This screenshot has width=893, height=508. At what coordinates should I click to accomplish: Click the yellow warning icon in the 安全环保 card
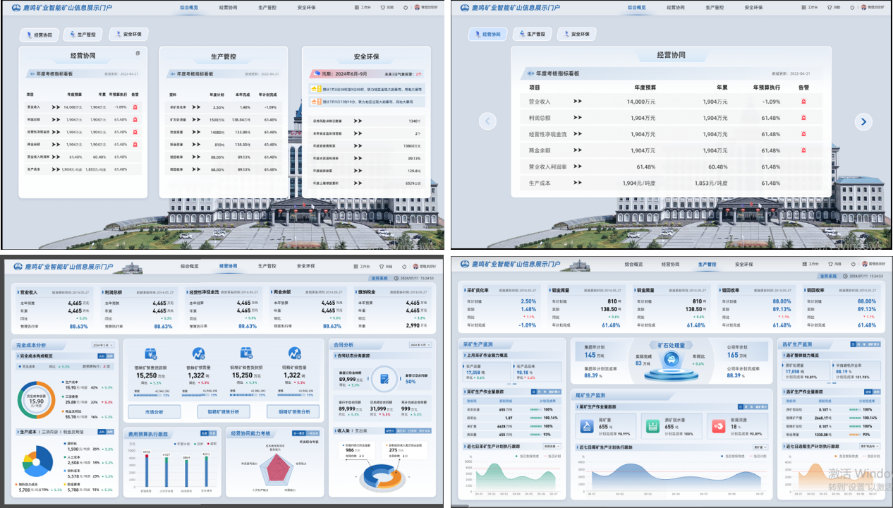313,88
